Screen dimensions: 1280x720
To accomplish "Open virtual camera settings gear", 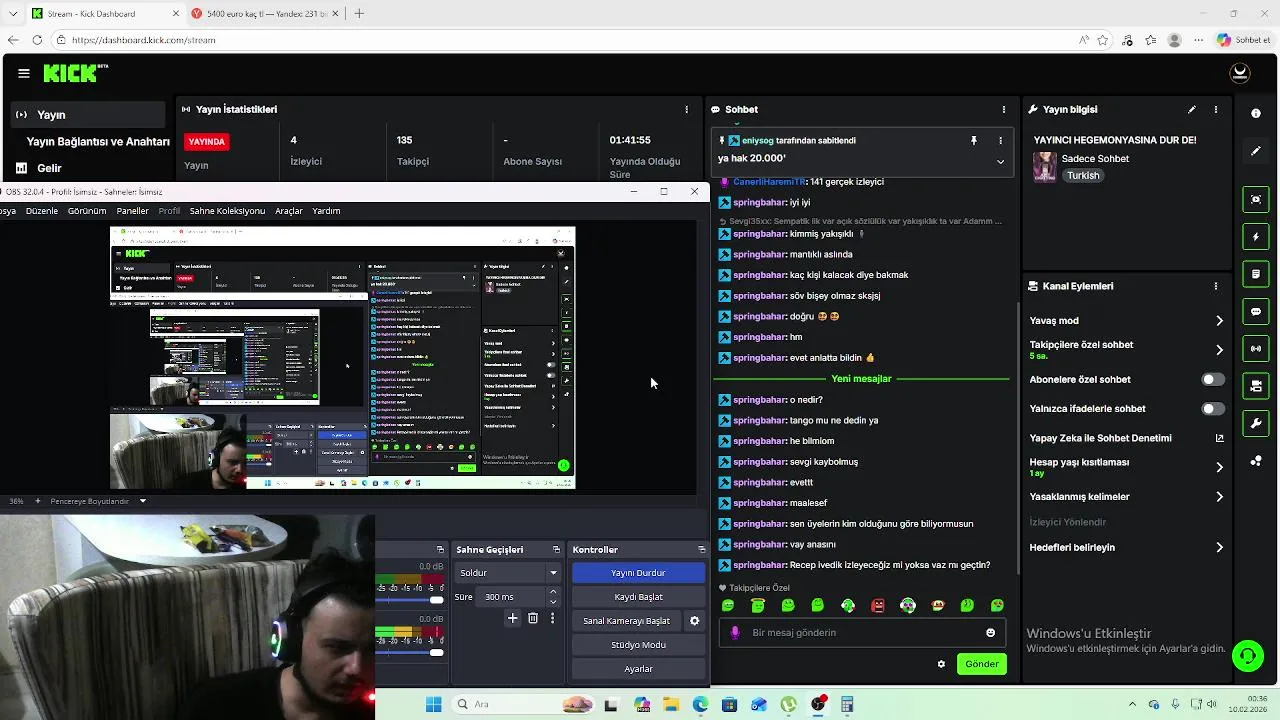I will (695, 621).
